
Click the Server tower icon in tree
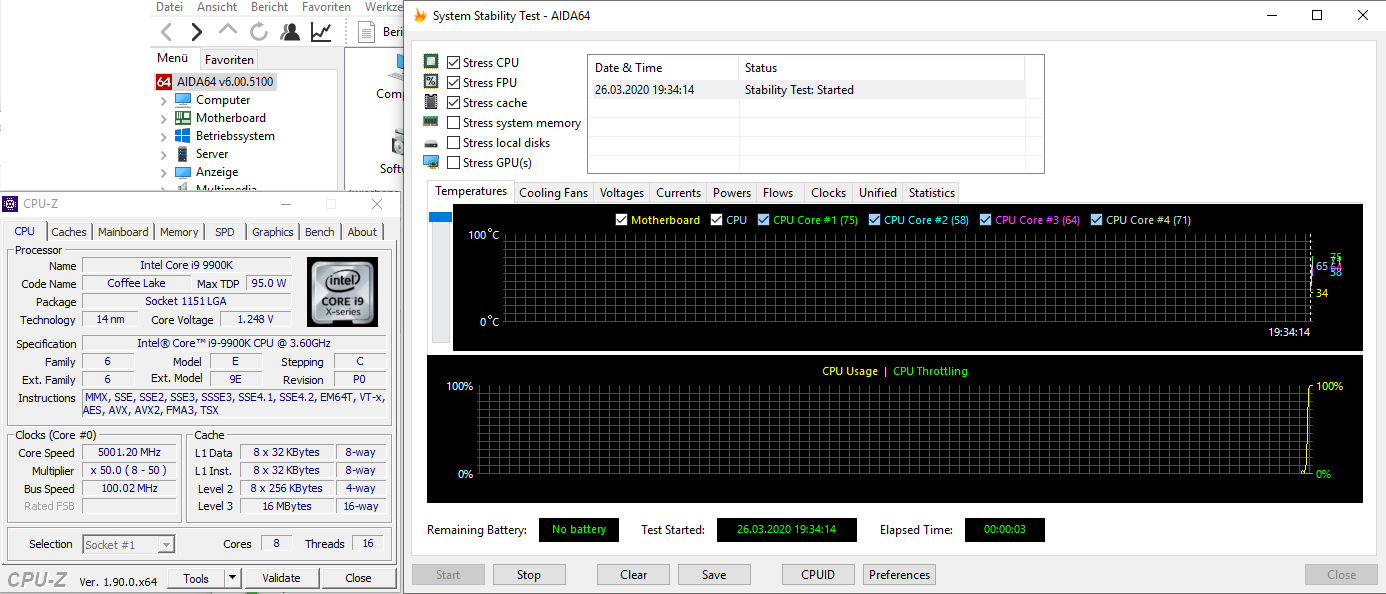pyautogui.click(x=183, y=154)
